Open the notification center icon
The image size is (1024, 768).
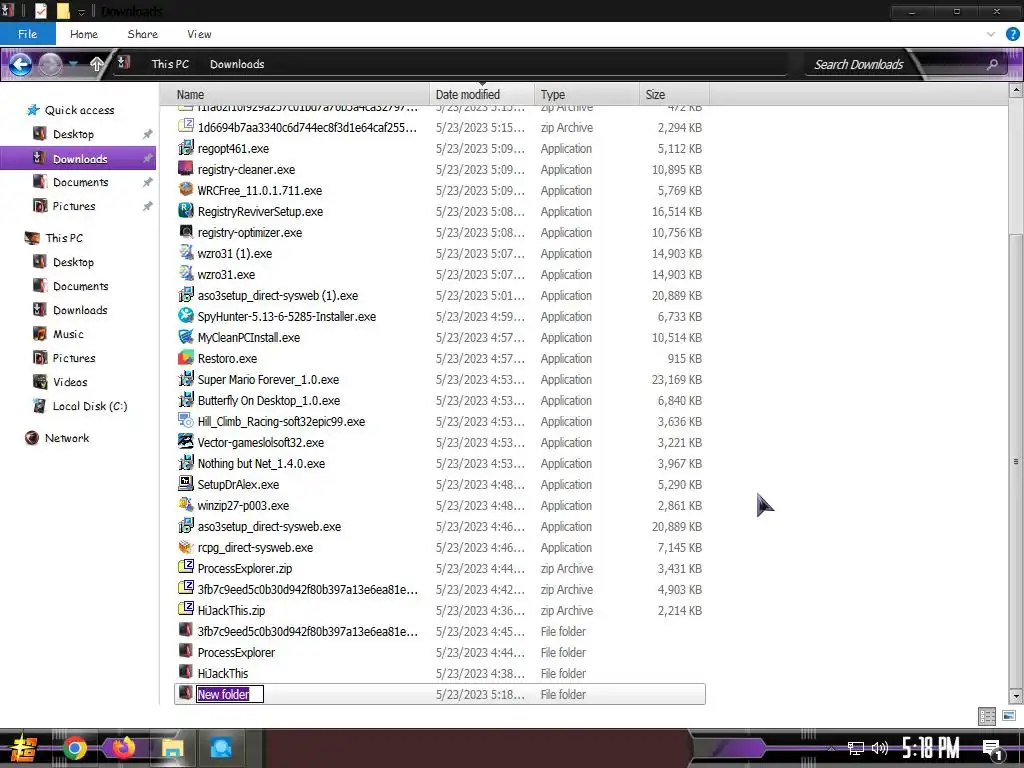pos(993,749)
